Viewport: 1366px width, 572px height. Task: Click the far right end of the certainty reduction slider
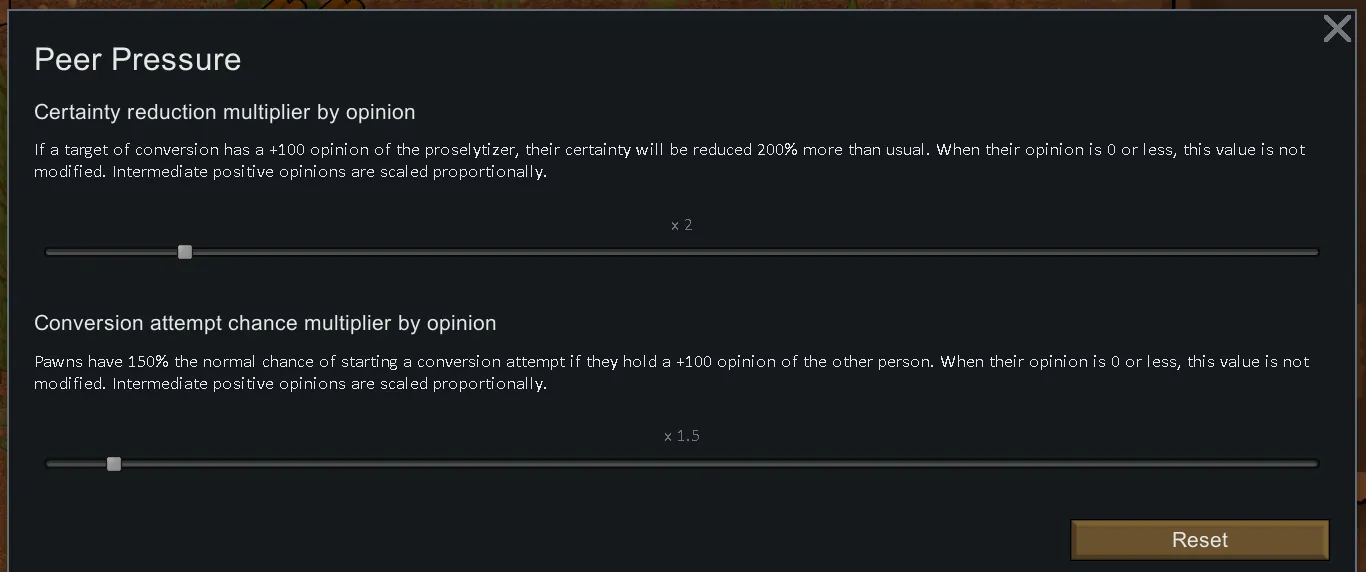point(1314,252)
